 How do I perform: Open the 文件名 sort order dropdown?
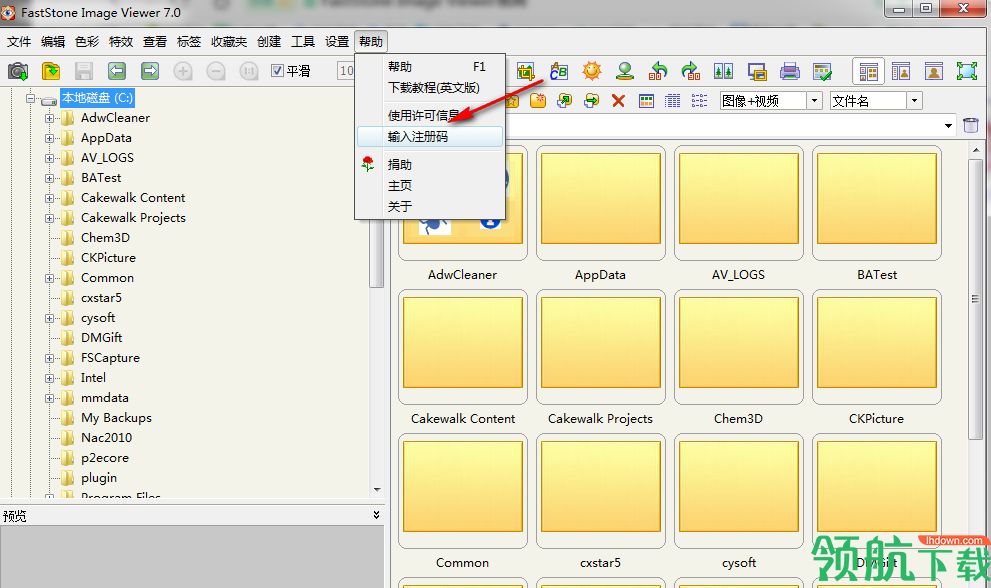coord(914,101)
